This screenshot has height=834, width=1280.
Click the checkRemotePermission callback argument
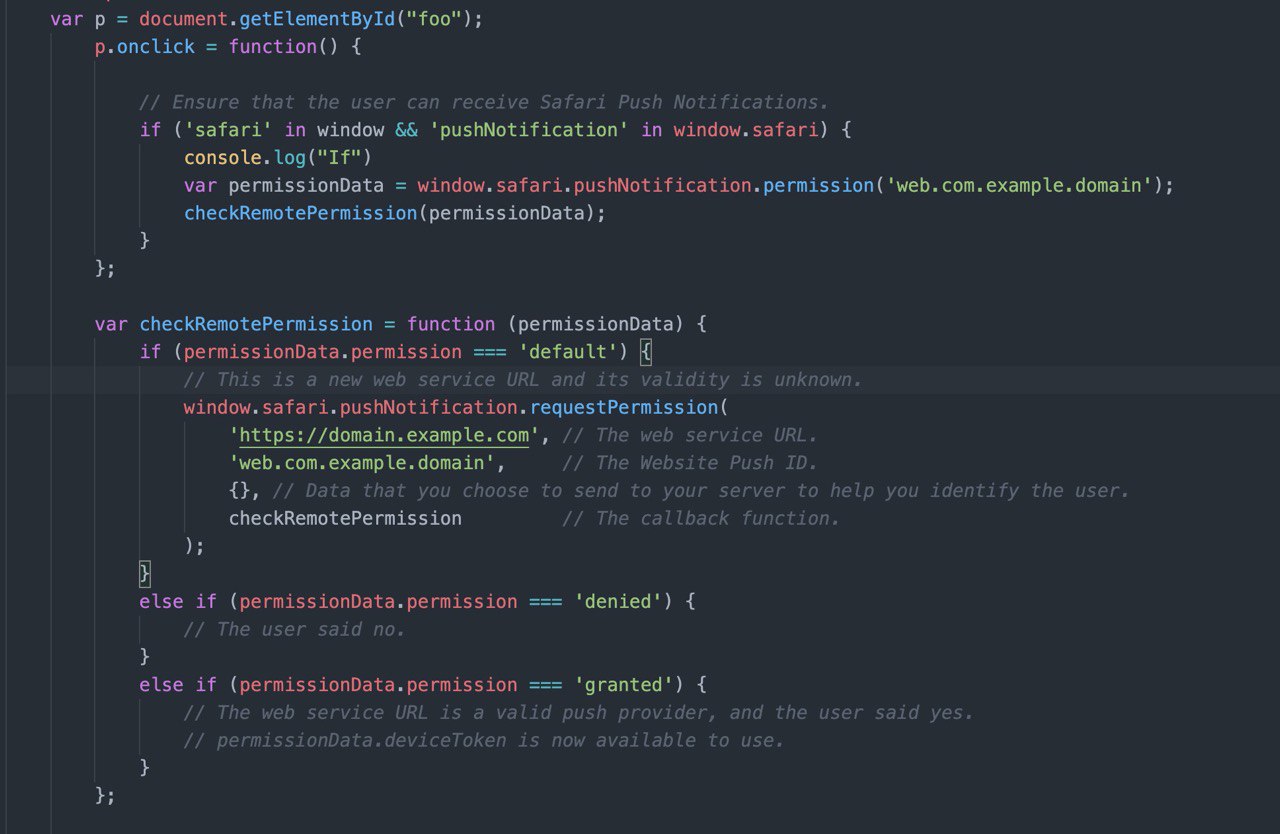tap(345, 518)
